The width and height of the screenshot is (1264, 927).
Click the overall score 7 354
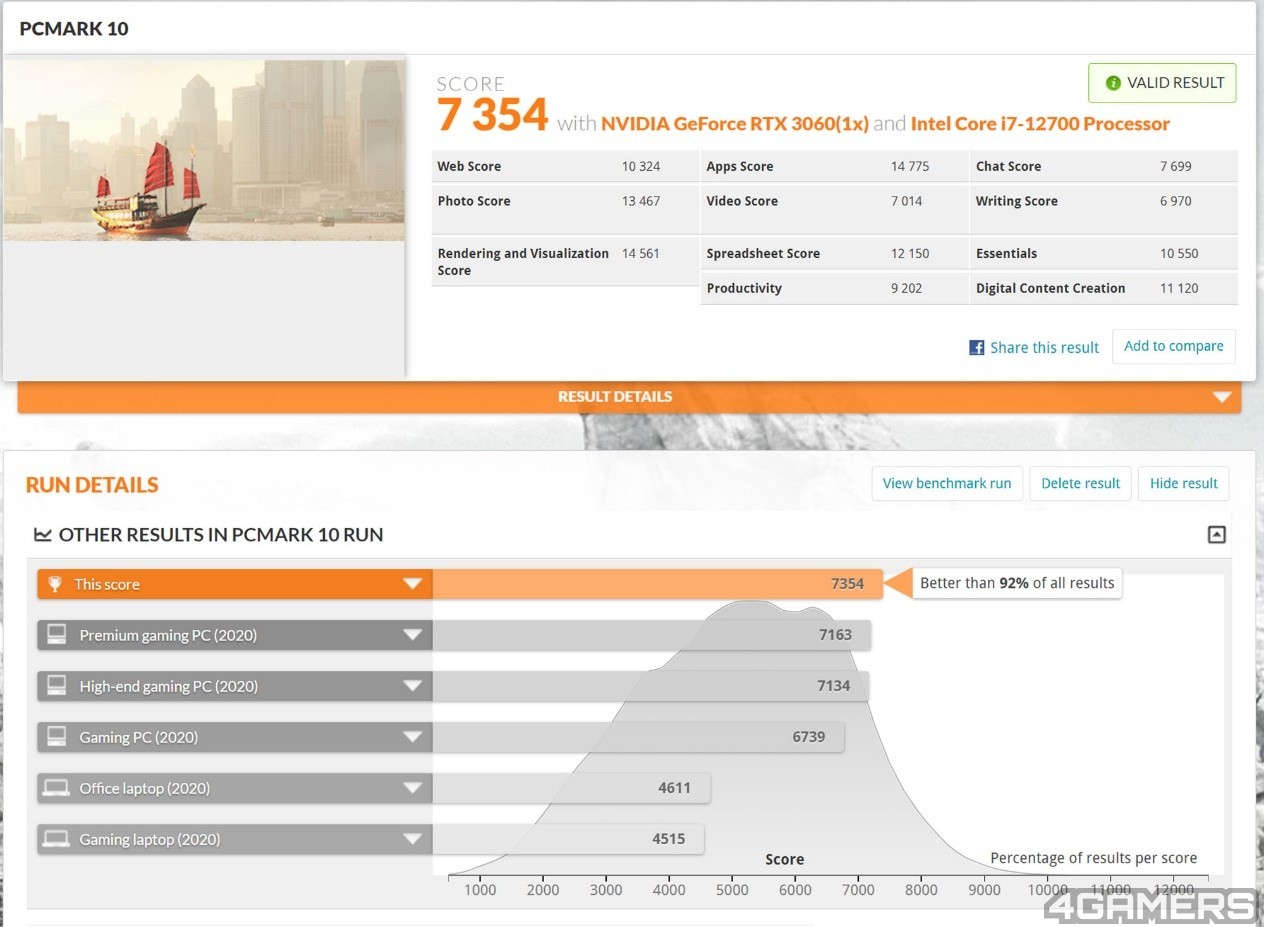[493, 115]
